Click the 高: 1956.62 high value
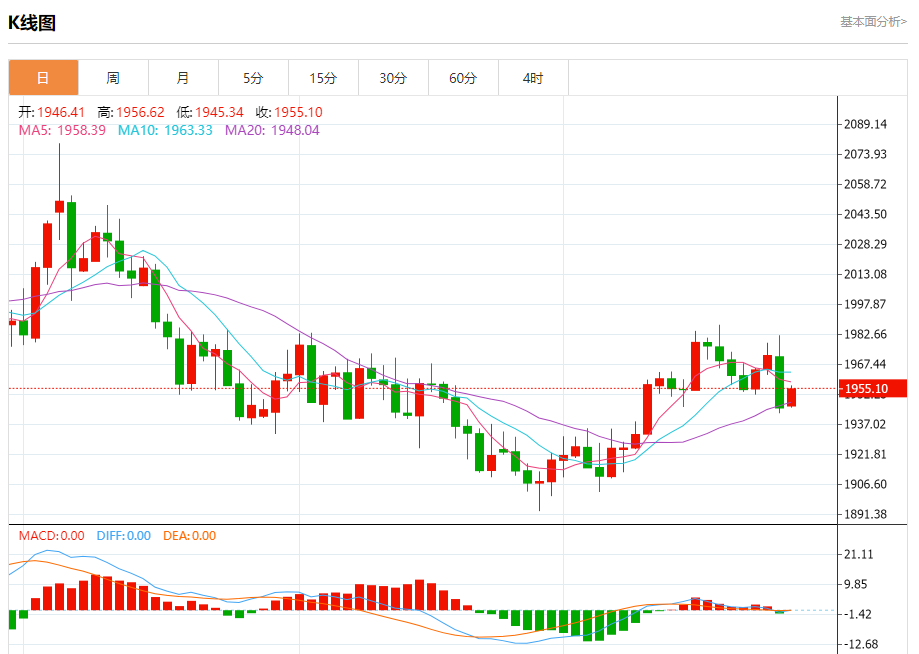 tap(131, 112)
